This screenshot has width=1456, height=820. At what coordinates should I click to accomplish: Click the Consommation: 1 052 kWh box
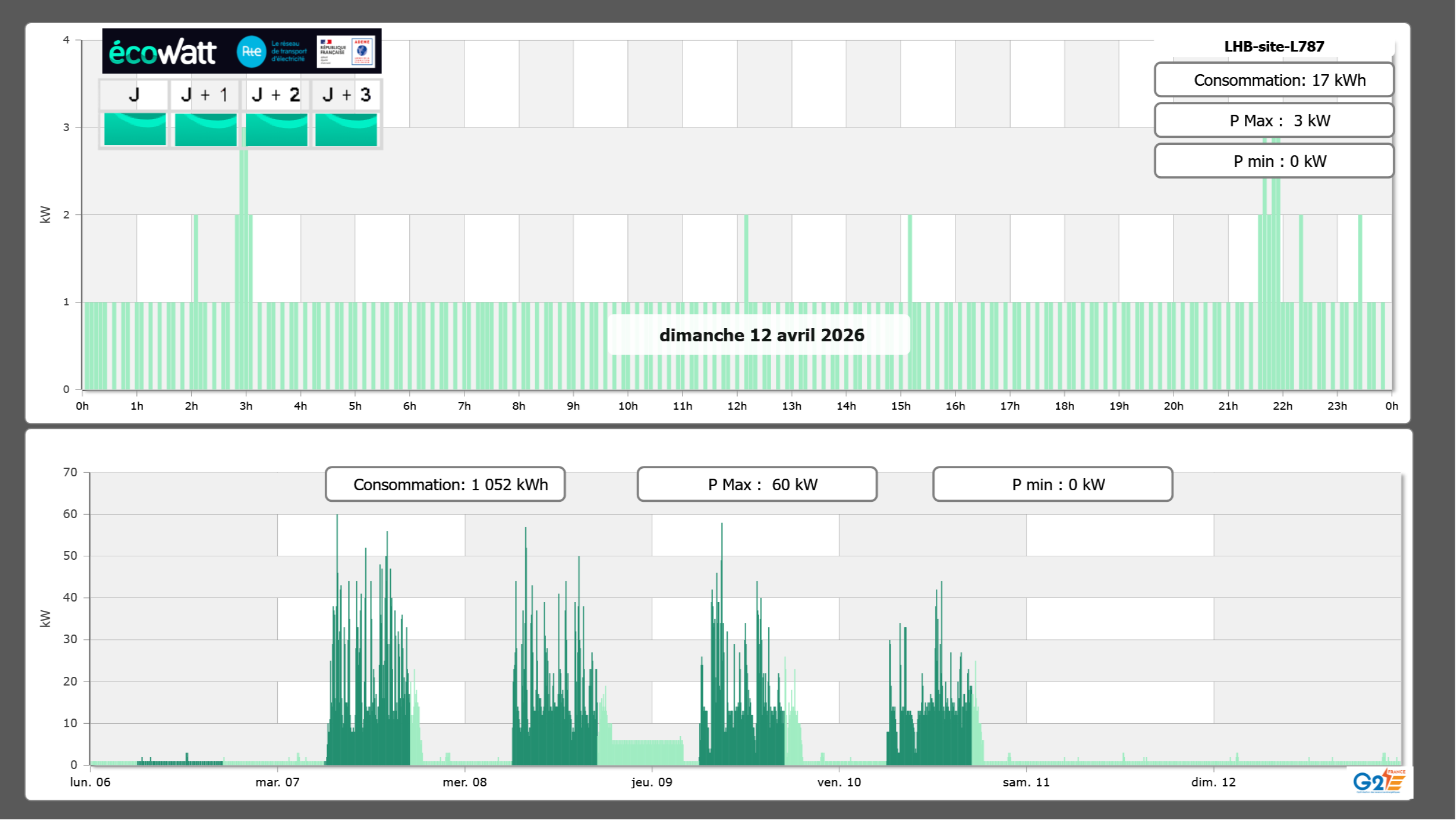coord(445,484)
